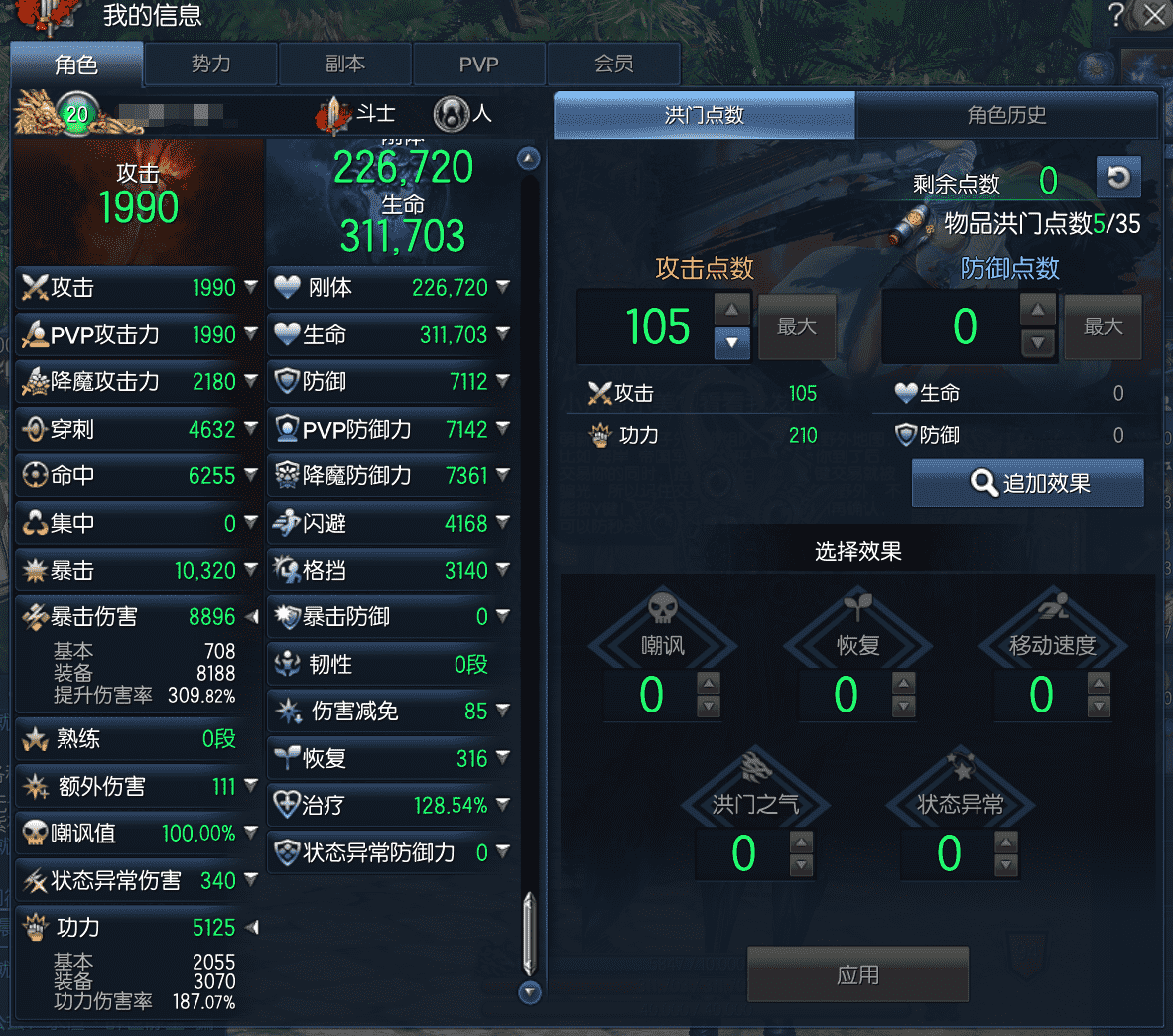Click the 嘲讽 skull effect icon
Image resolution: width=1173 pixels, height=1036 pixels.
(662, 608)
